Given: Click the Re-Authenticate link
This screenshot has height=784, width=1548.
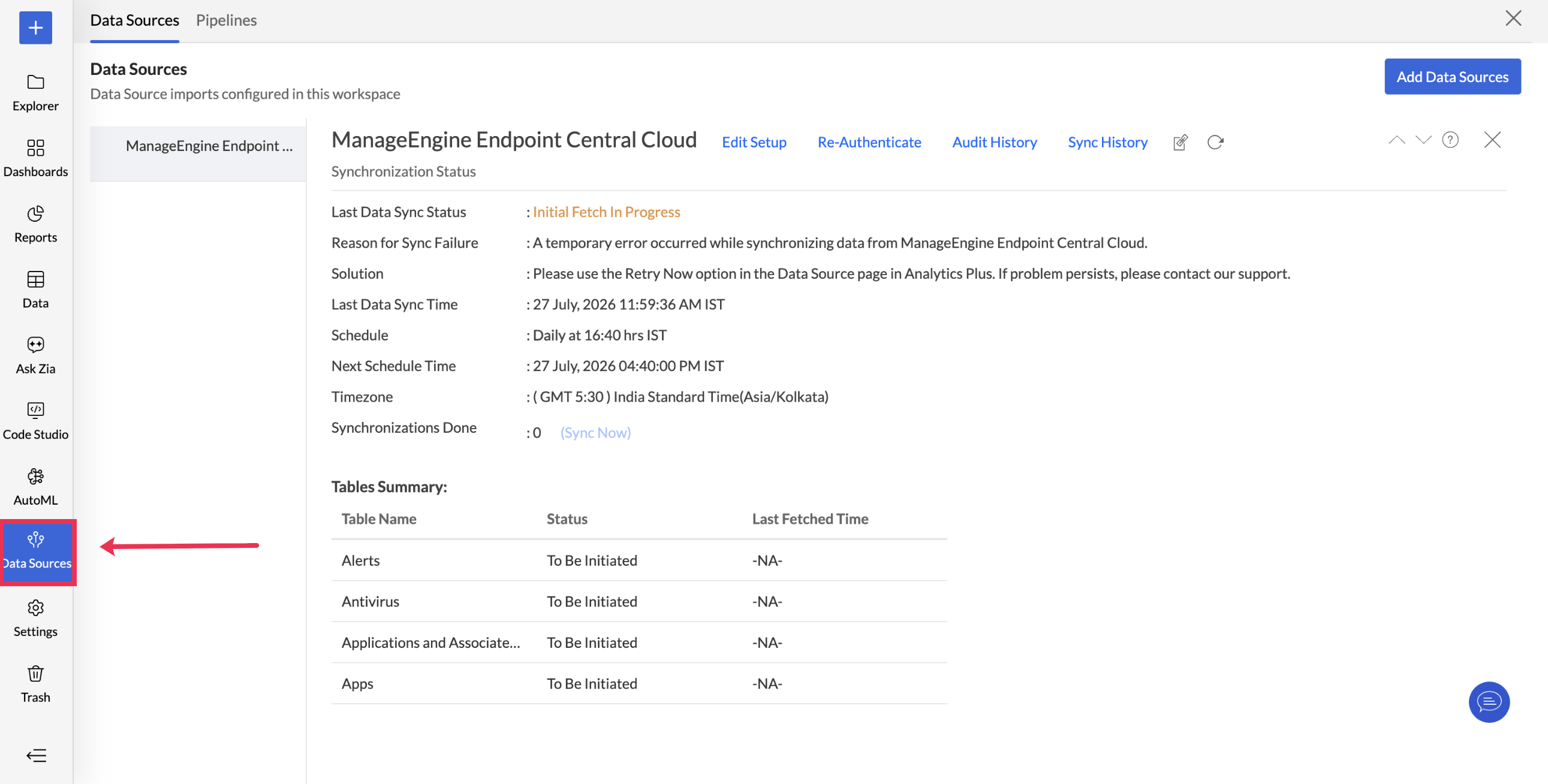Looking at the screenshot, I should pos(869,142).
